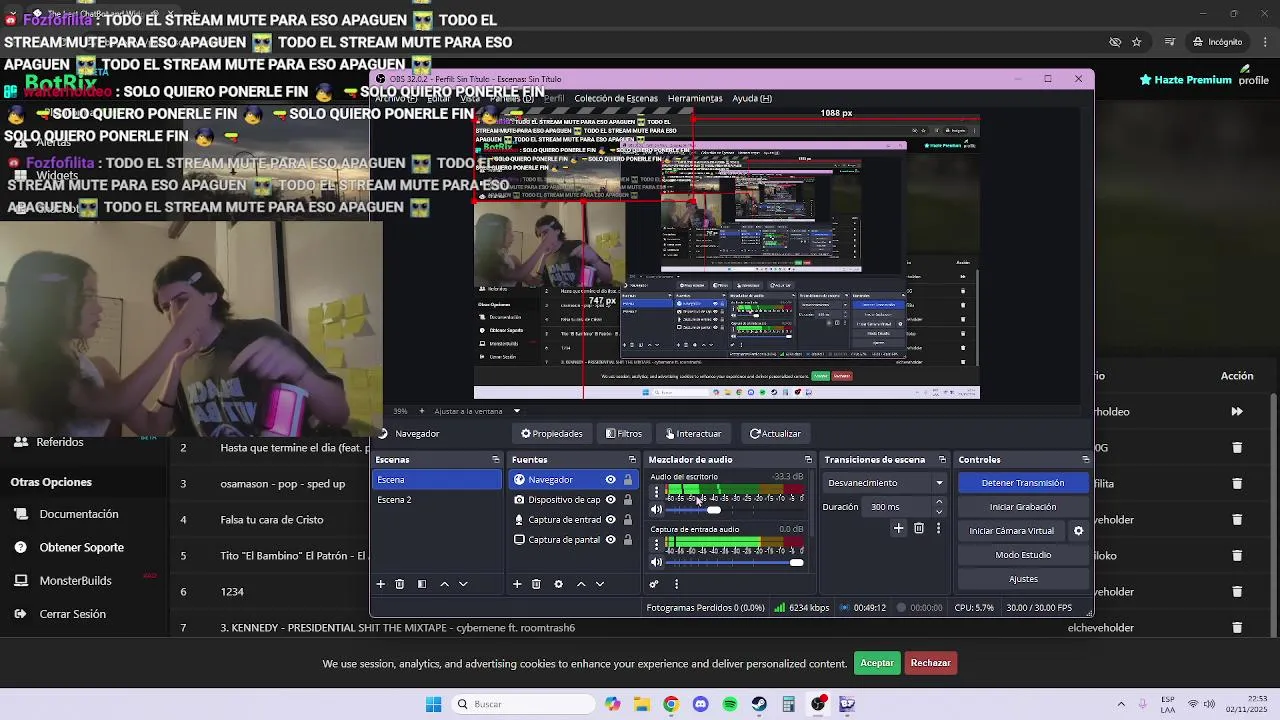Toggle the lock on Captura de pantalla source
1280x720 pixels.
628,540
